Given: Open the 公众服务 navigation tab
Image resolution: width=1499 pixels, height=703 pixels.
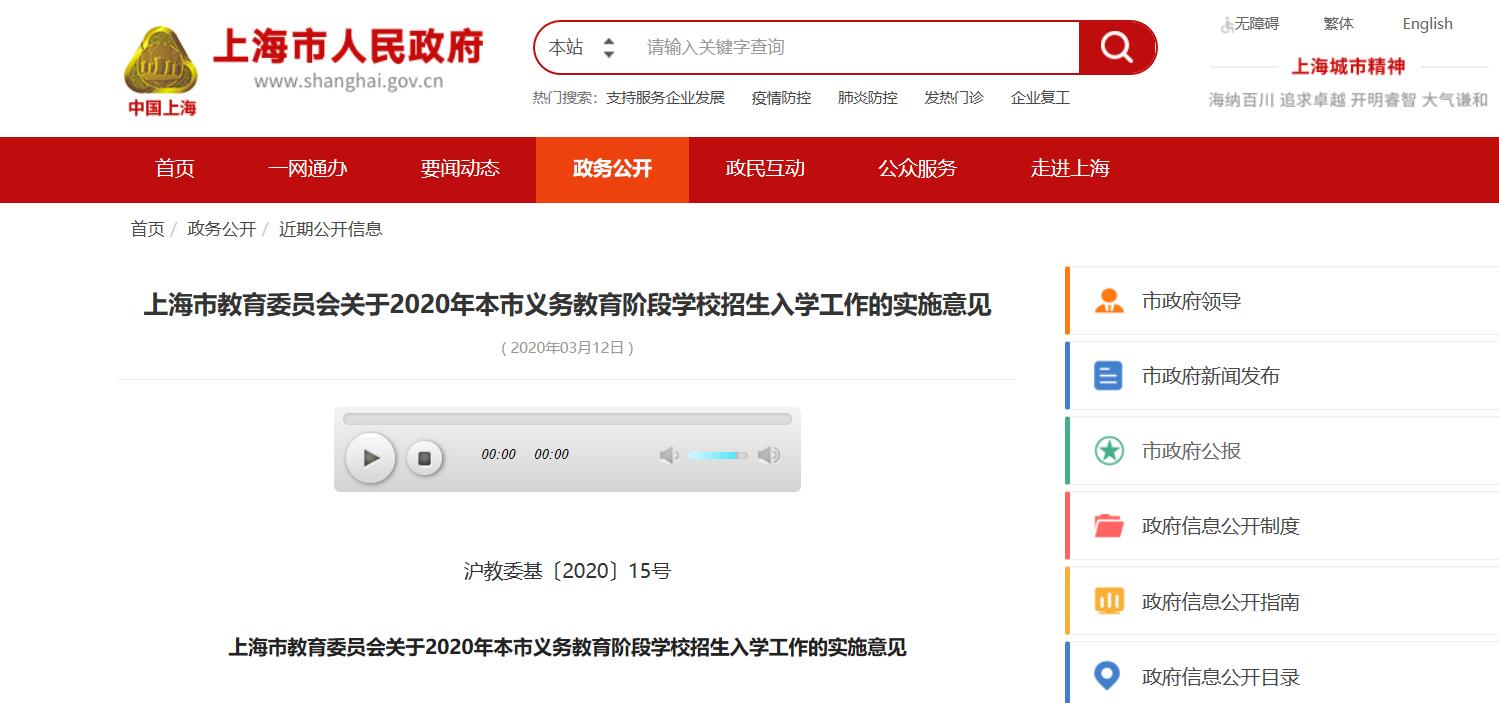Looking at the screenshot, I should pyautogui.click(x=917, y=169).
